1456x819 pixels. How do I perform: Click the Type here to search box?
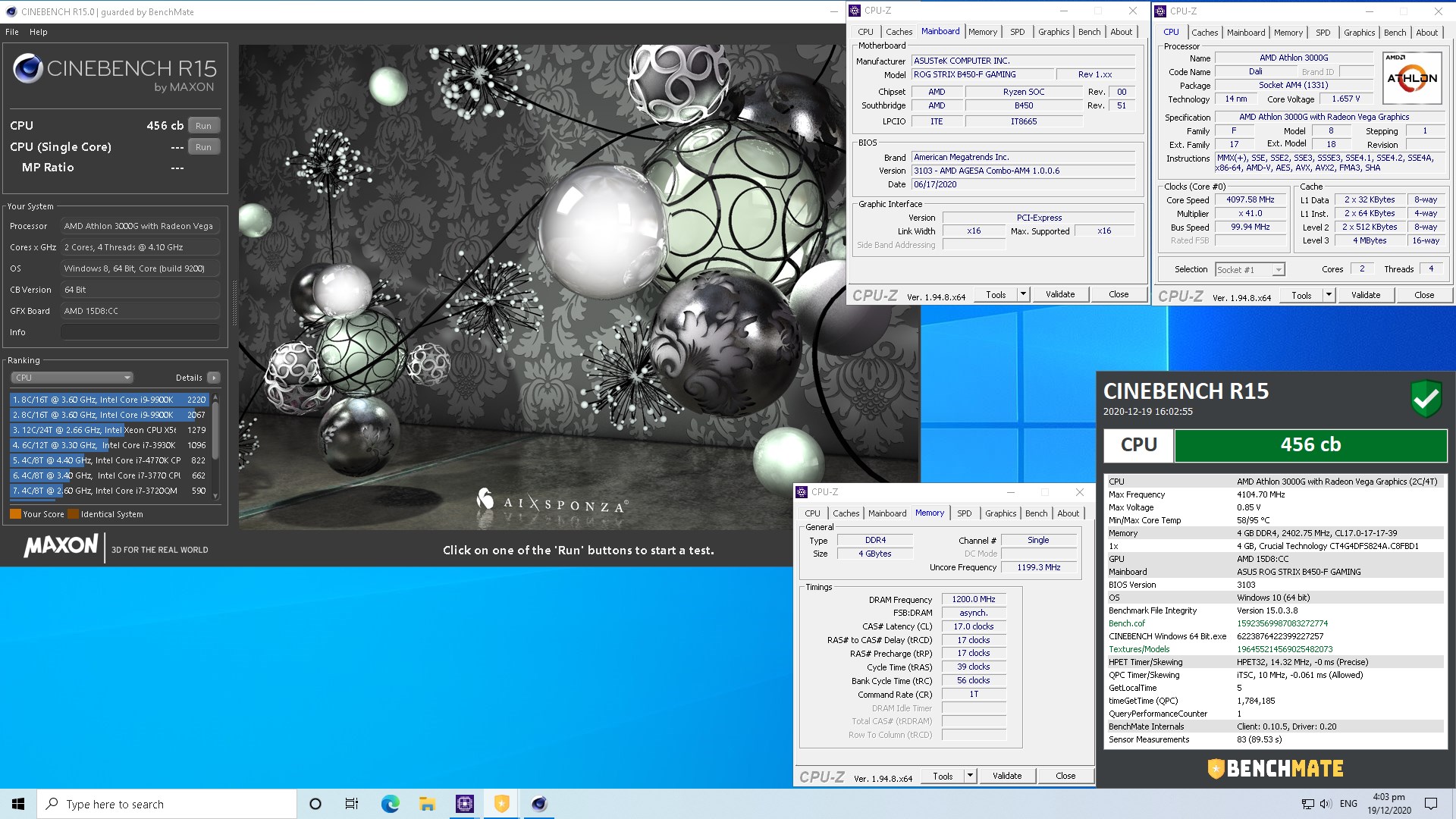167,804
